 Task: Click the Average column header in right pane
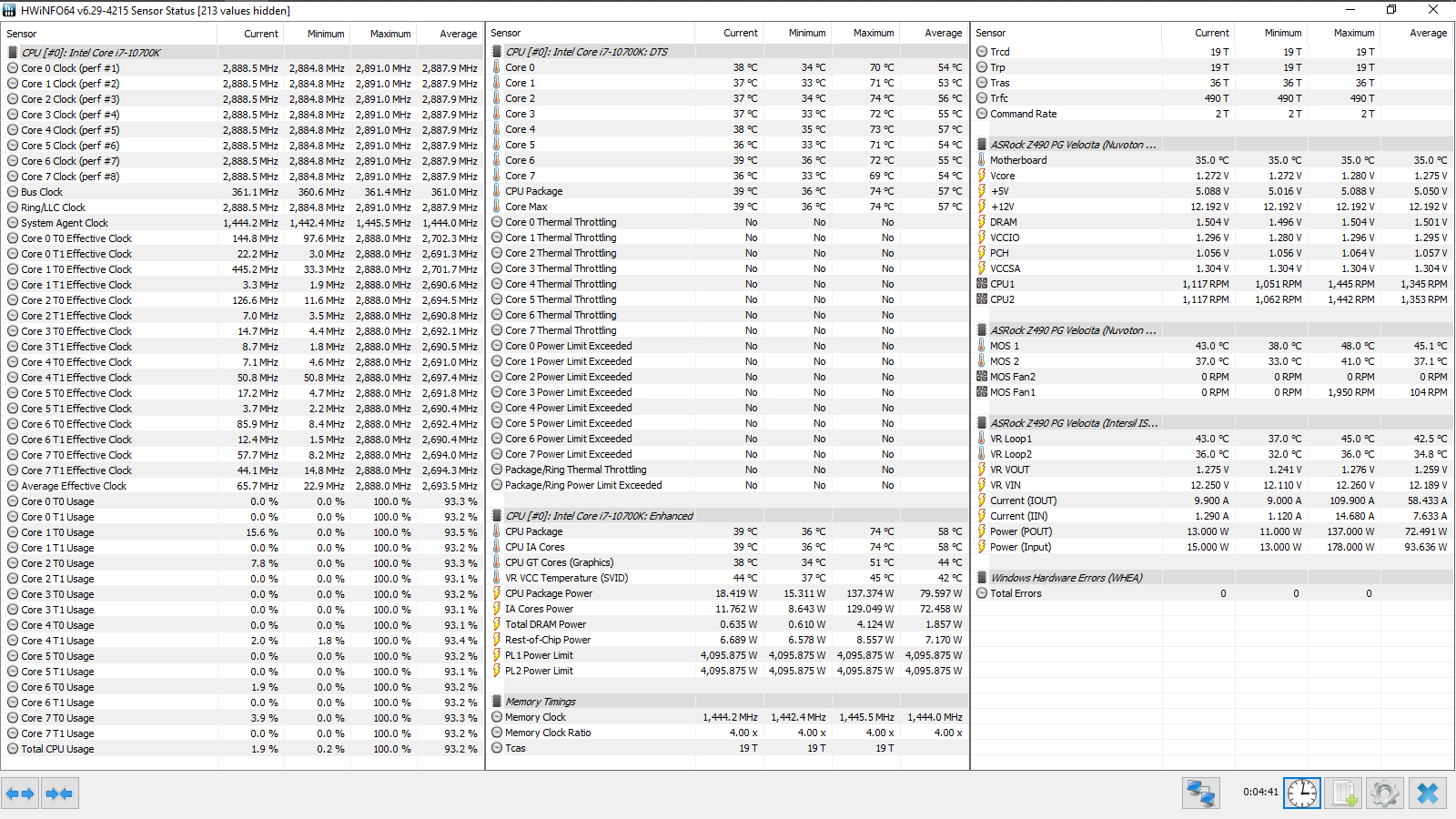coord(1416,33)
